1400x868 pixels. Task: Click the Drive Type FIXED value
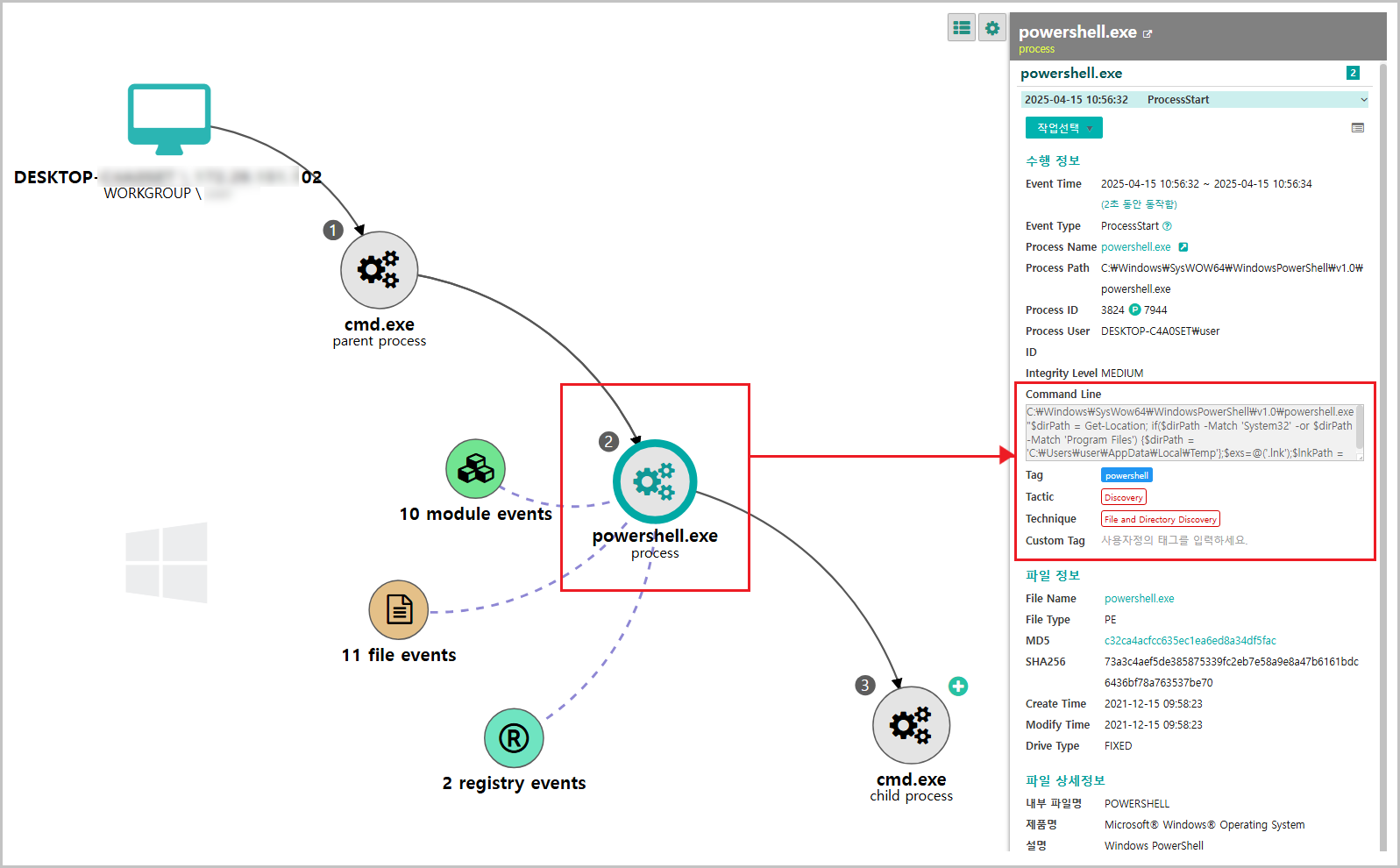click(x=1119, y=746)
